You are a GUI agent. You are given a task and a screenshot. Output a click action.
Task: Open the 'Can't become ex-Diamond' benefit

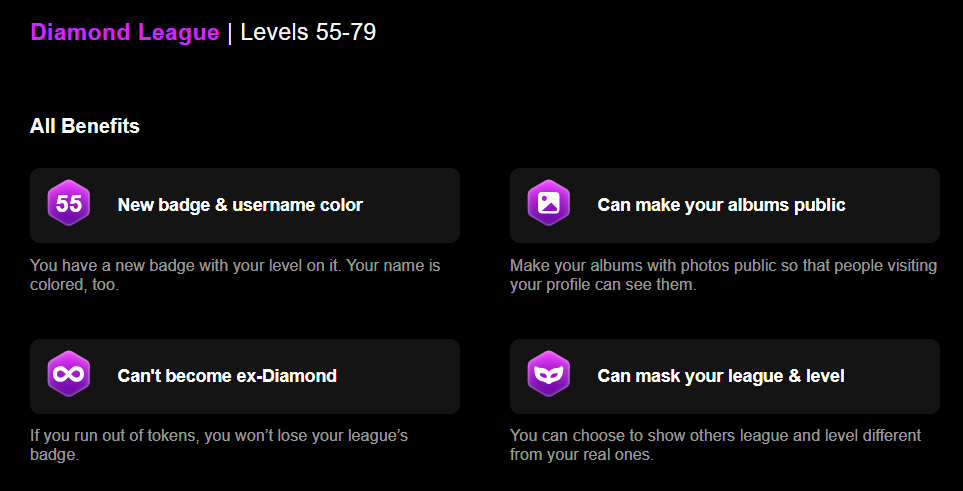coord(245,376)
